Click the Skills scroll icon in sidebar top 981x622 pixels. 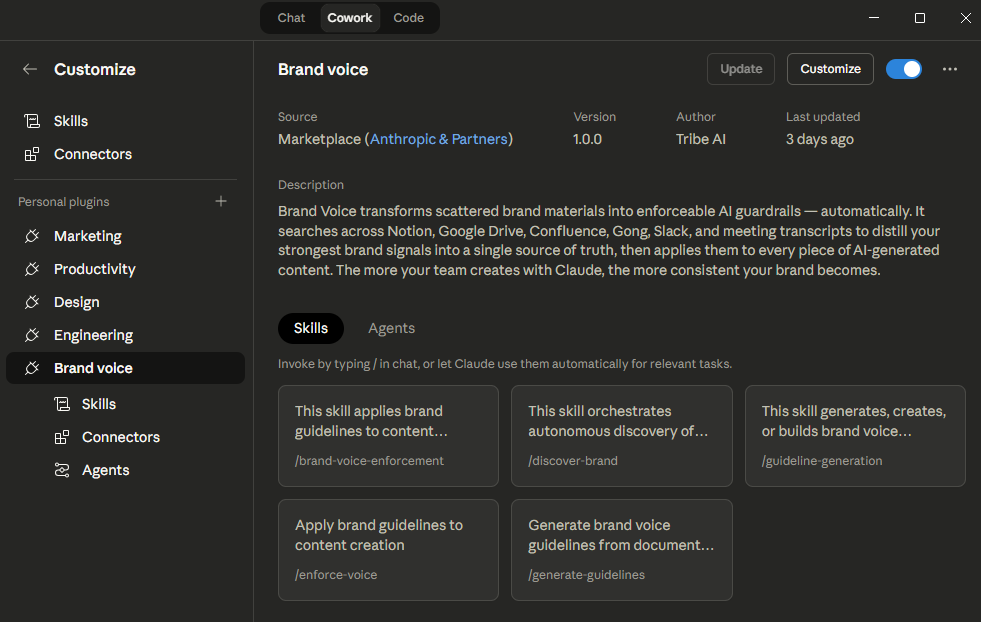click(32, 121)
